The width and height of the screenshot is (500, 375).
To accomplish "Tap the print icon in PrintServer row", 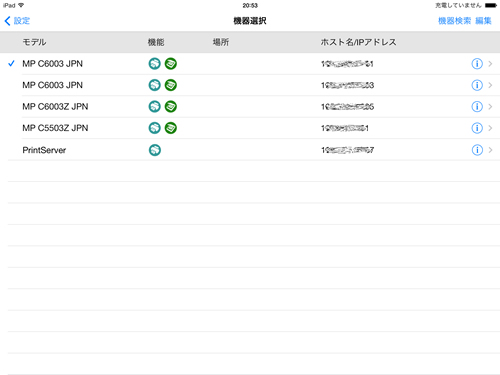I will (155, 150).
